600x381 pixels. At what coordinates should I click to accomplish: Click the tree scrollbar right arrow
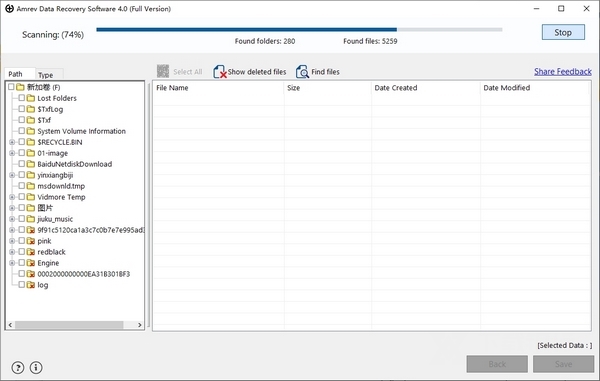[x=140, y=325]
